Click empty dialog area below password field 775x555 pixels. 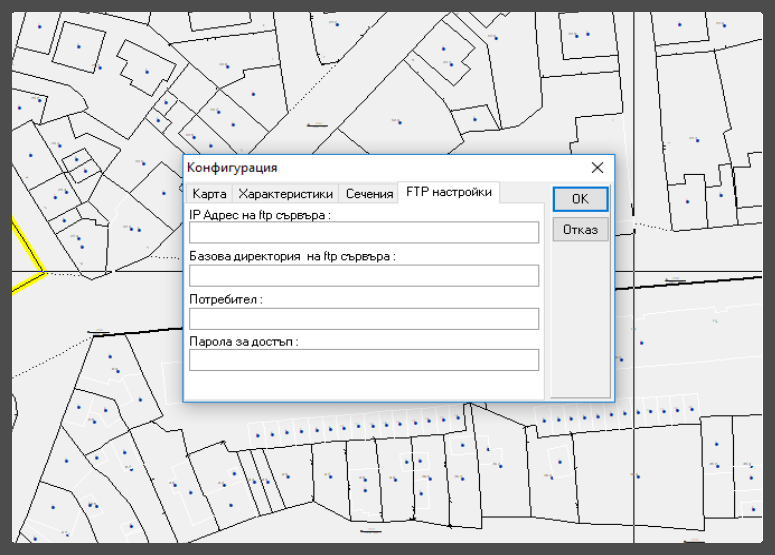(x=364, y=385)
